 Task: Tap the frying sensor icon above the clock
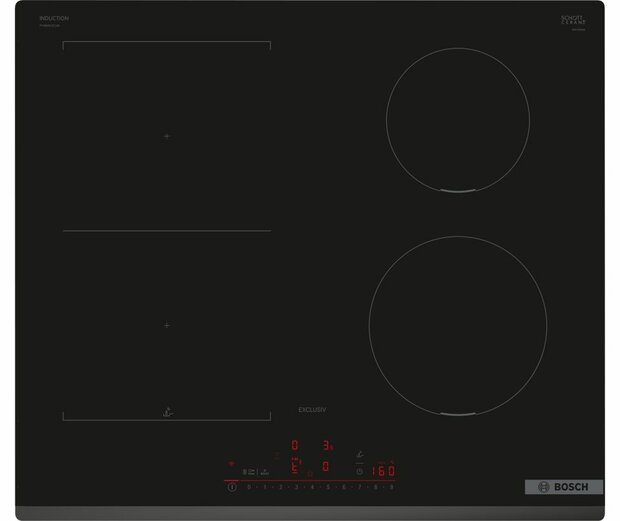359,454
